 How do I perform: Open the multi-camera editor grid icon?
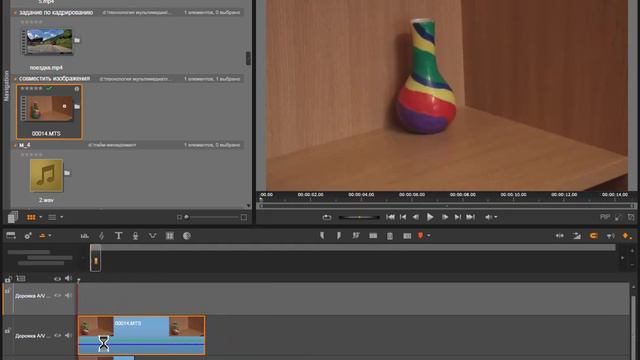click(170, 236)
